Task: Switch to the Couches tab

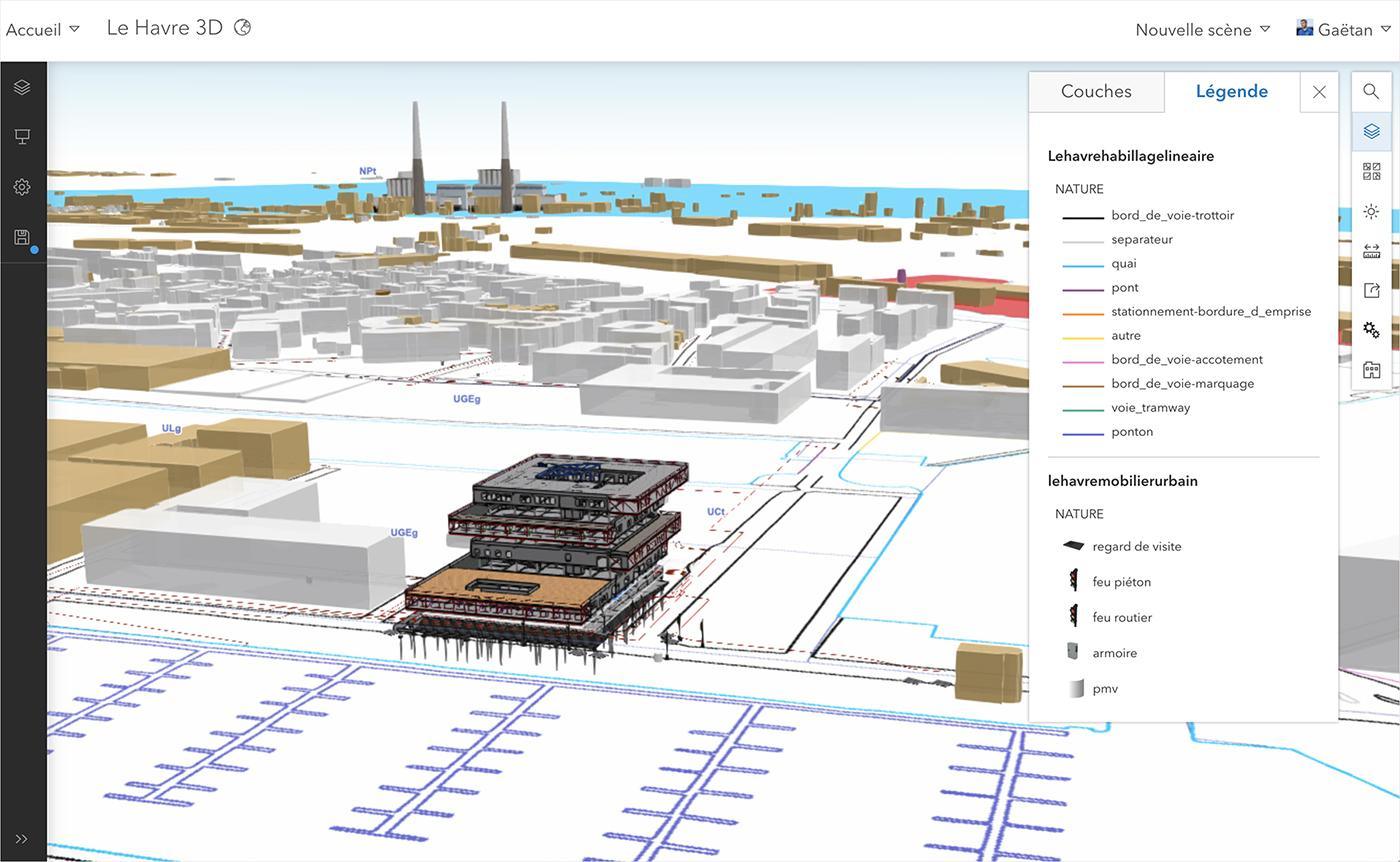Action: click(1096, 91)
